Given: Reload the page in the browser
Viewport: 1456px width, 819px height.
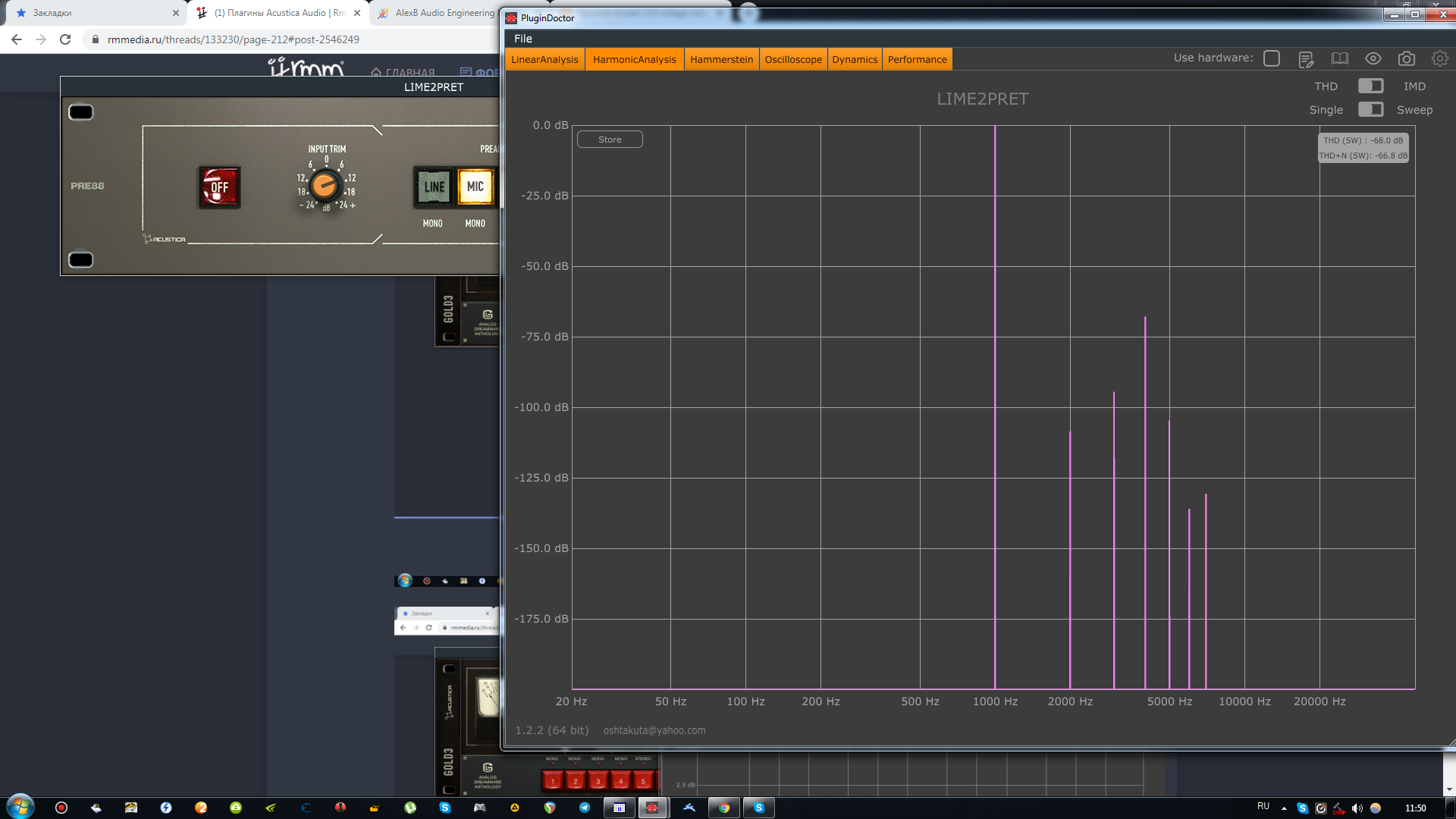Looking at the screenshot, I should 65,39.
